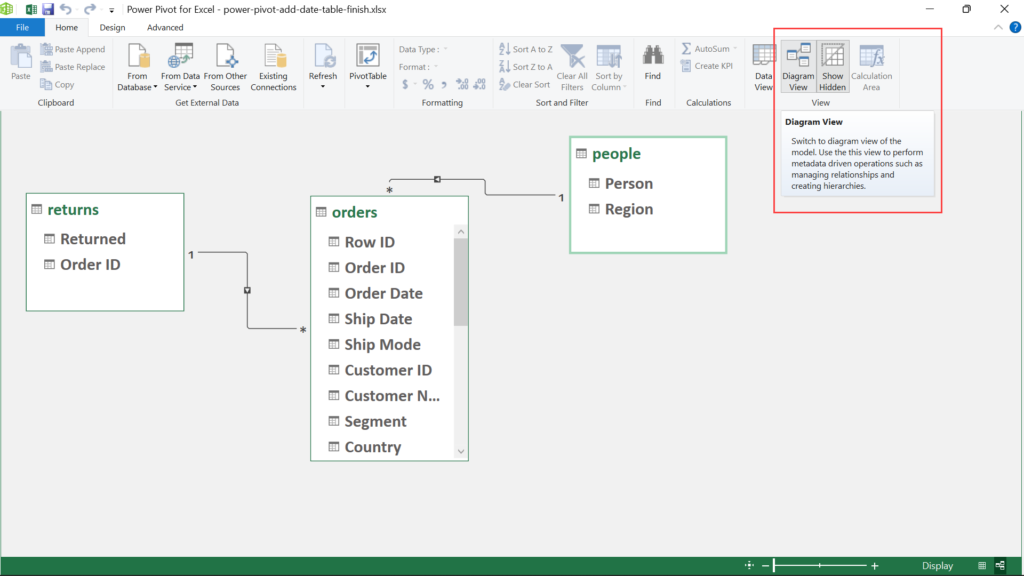Apply the percent format icon

426,84
